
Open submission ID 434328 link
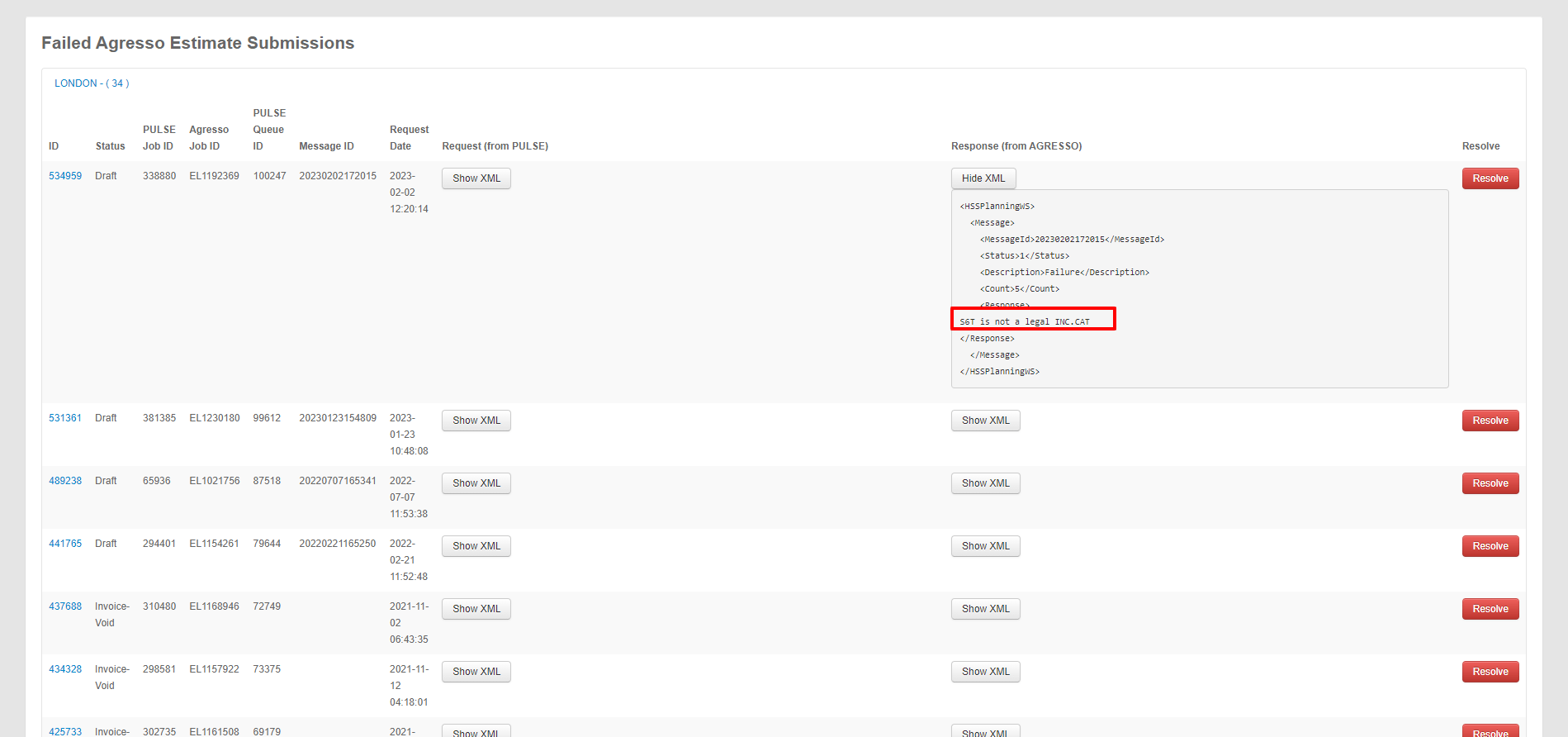(65, 669)
